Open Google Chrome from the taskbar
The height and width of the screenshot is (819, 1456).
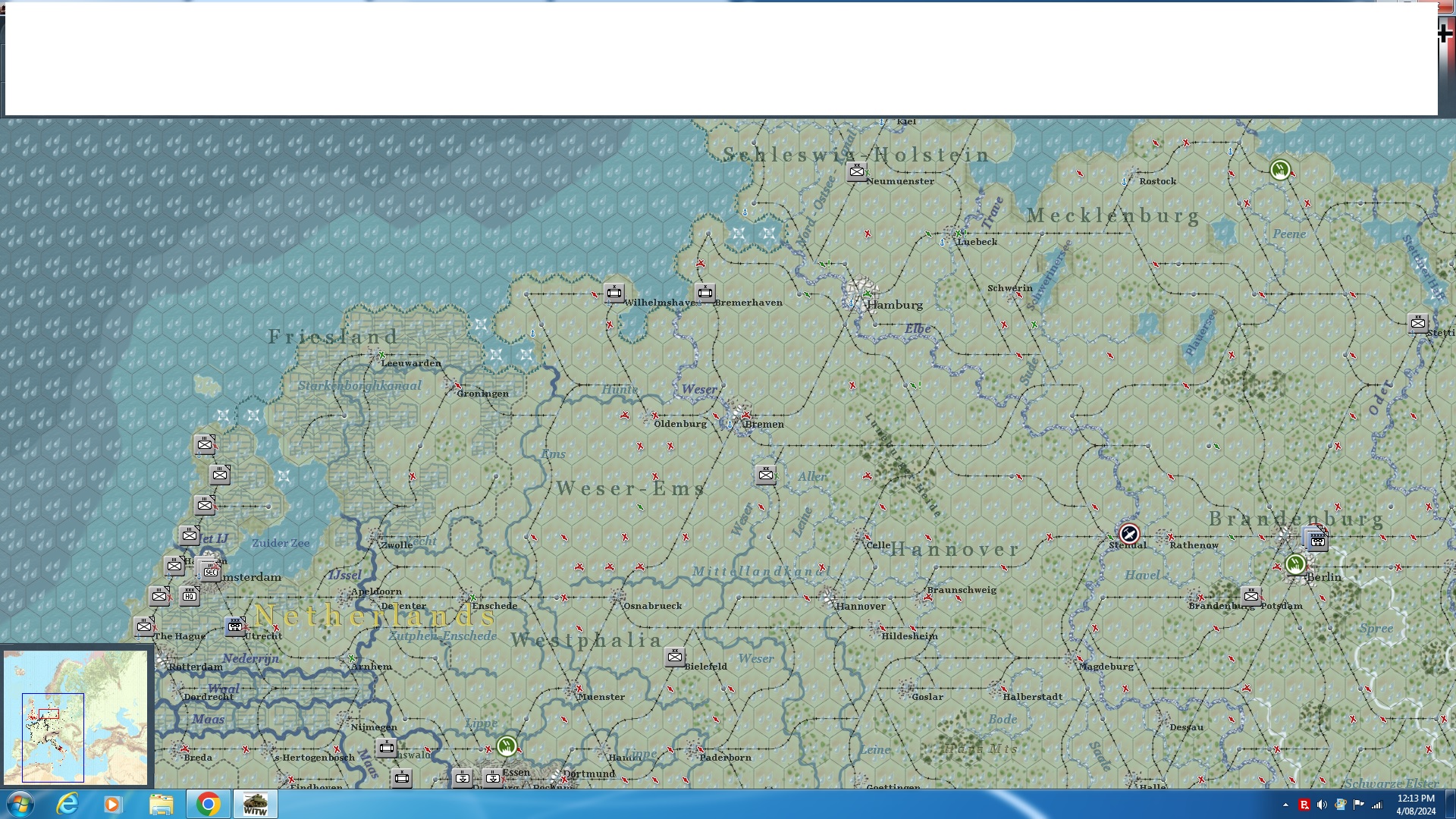tap(208, 804)
